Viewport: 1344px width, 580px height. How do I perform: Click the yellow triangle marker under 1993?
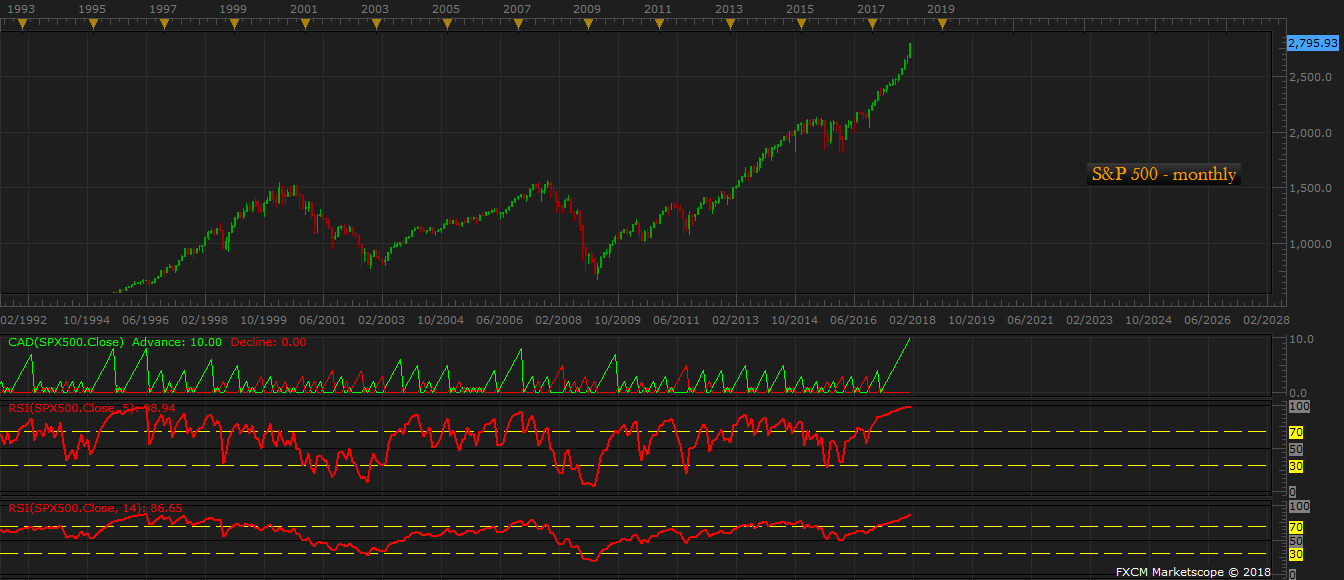click(x=22, y=25)
